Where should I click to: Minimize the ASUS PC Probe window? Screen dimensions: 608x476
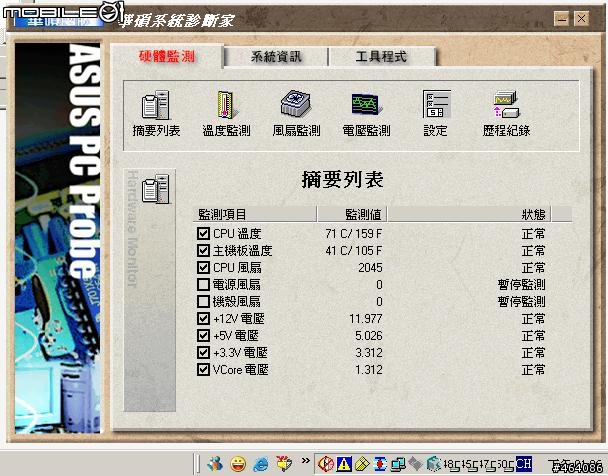pyautogui.click(x=561, y=19)
